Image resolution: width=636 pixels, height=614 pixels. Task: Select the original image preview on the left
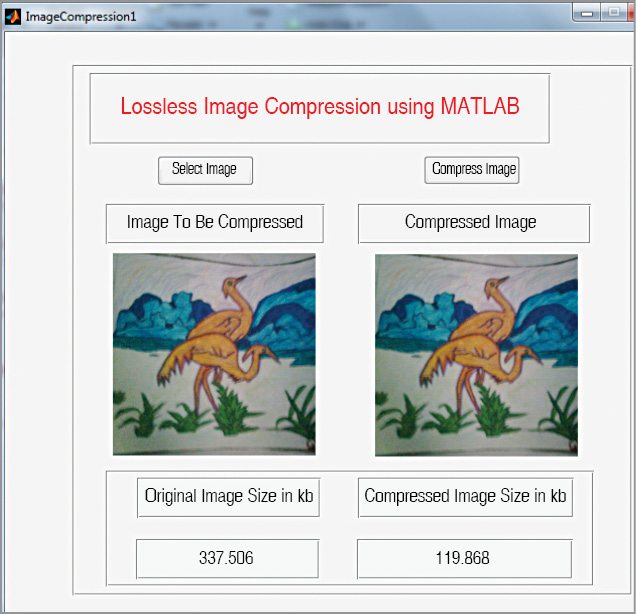214,354
